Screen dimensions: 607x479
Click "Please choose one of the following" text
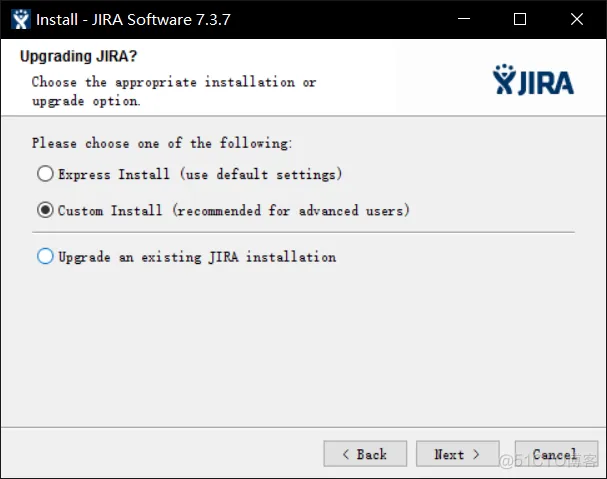(x=162, y=143)
